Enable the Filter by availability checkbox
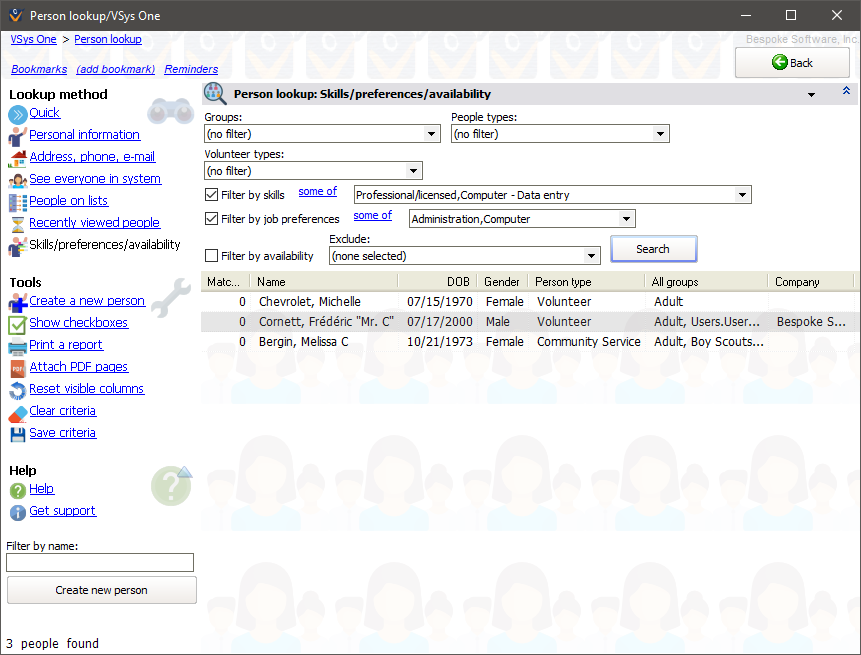The height and width of the screenshot is (655, 861). coord(211,255)
